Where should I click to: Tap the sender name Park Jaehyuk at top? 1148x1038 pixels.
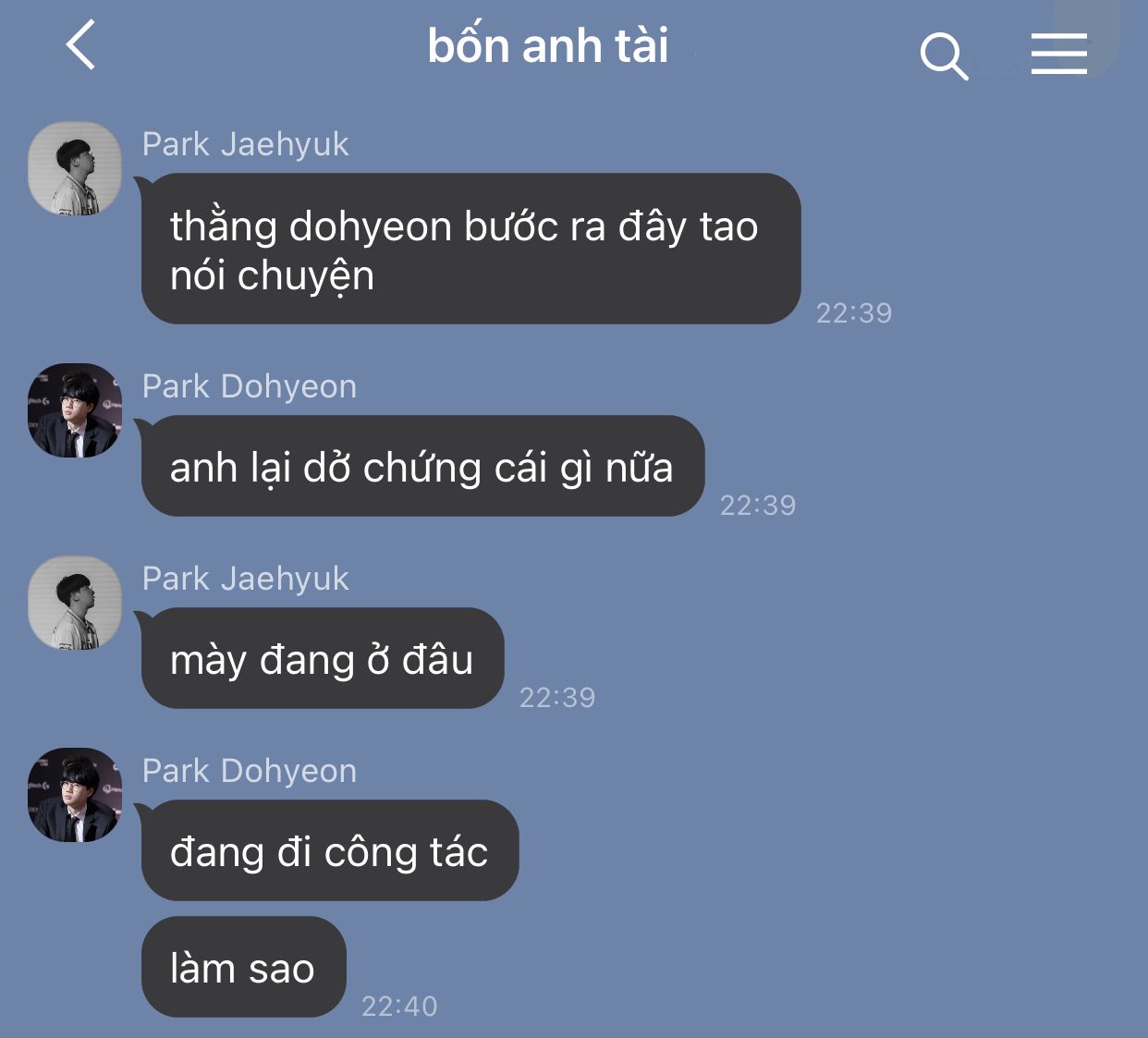pyautogui.click(x=246, y=144)
